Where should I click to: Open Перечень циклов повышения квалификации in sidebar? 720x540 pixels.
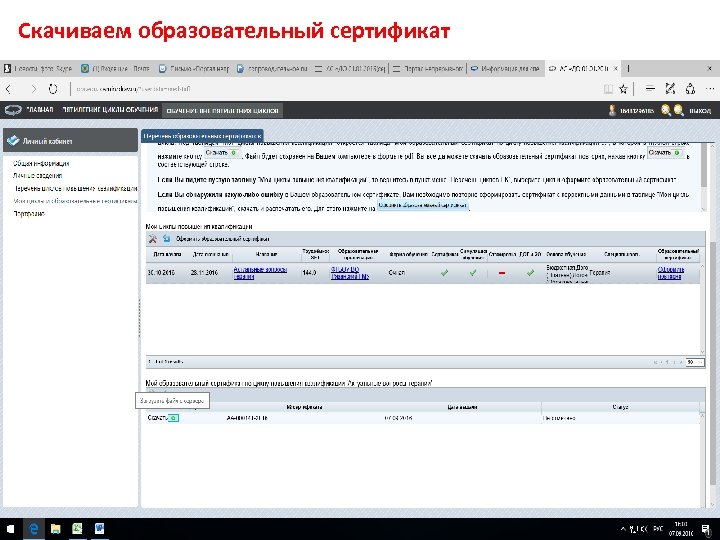click(76, 188)
